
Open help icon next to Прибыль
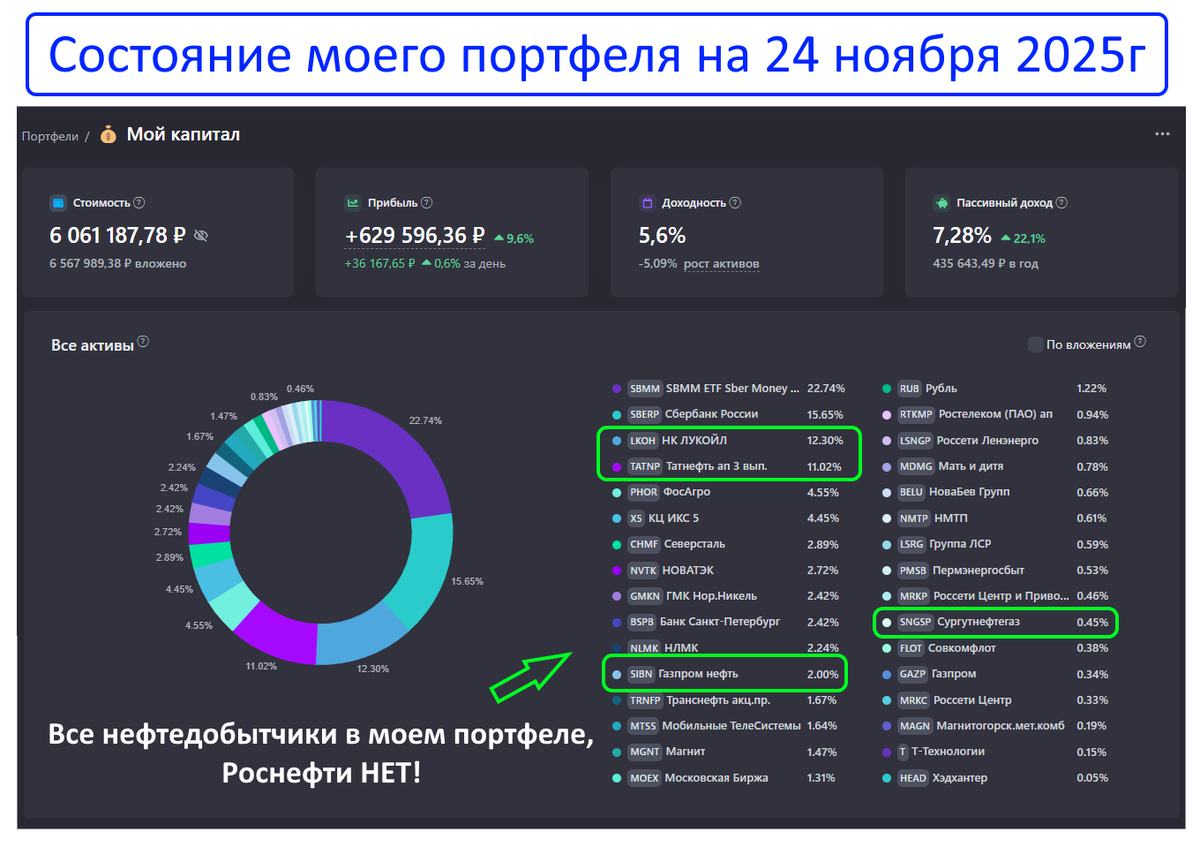click(x=427, y=203)
